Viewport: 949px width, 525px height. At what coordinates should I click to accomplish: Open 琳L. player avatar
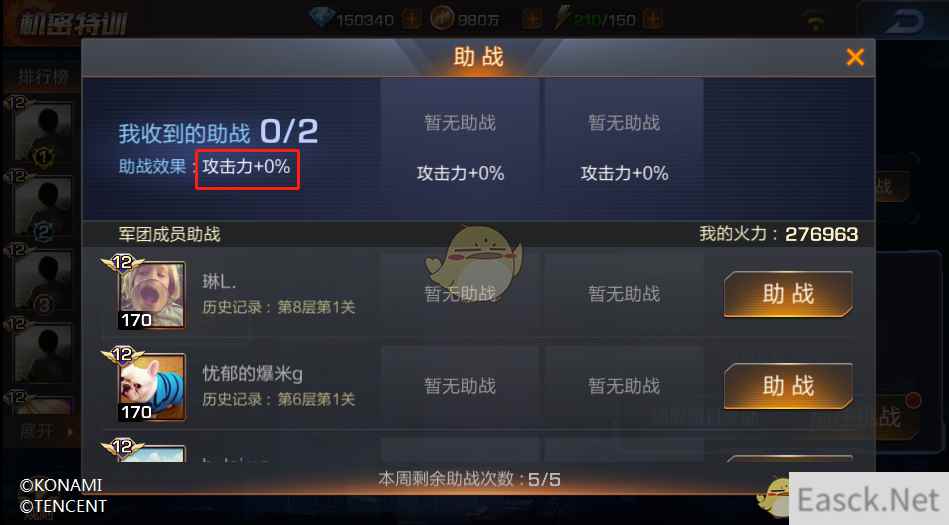coord(151,295)
